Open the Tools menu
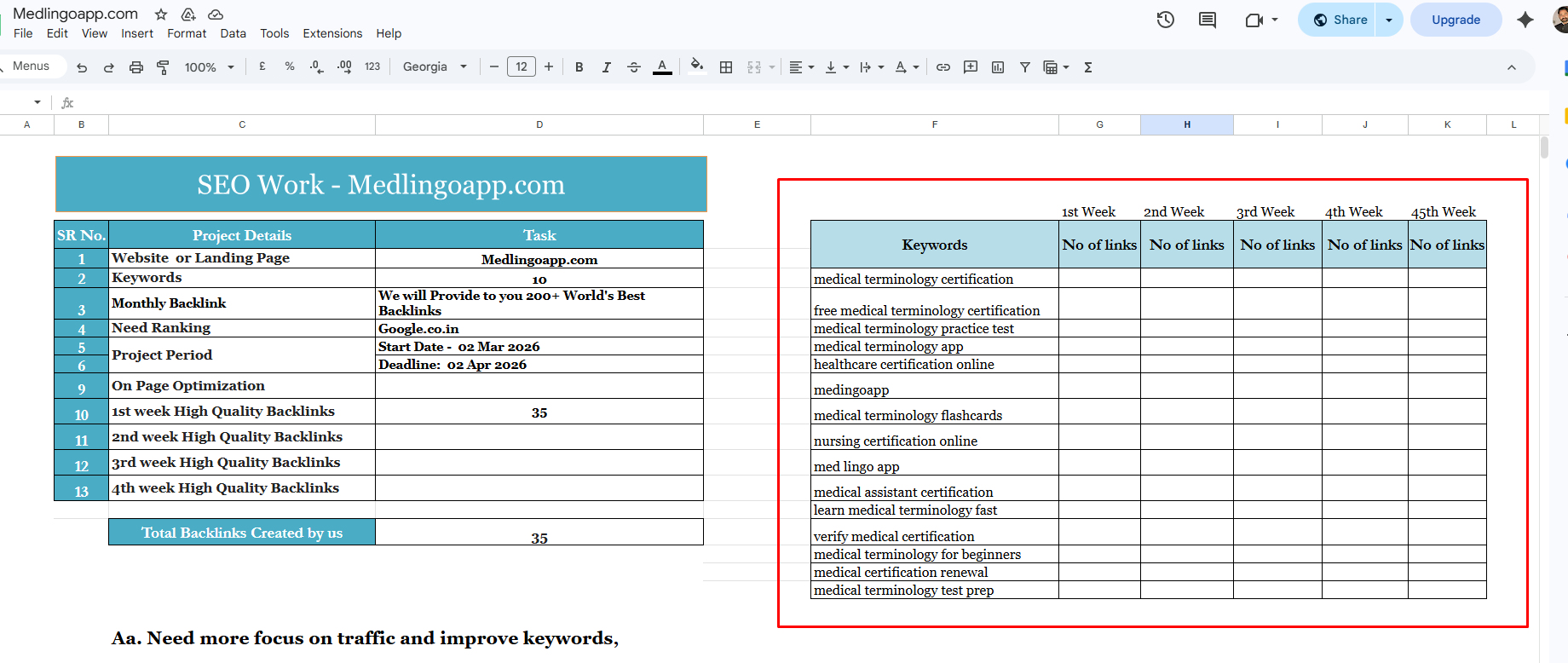Screen dimensions: 1568x663 pos(274,33)
